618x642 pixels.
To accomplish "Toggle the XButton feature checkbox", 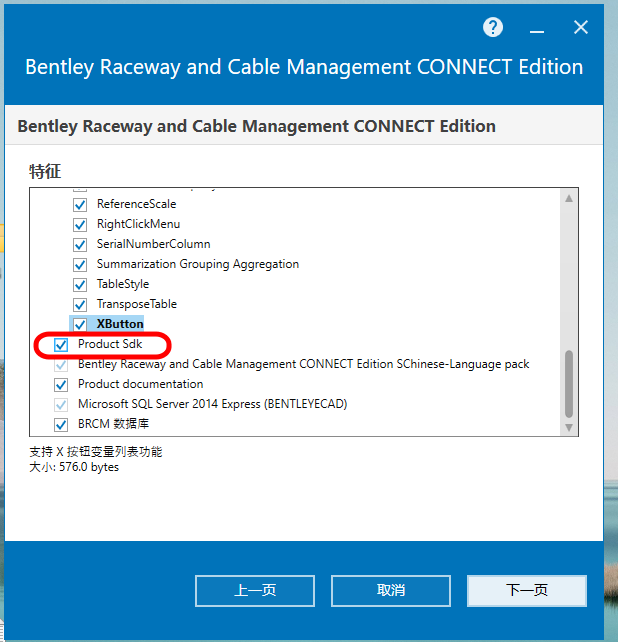I will pos(80,324).
